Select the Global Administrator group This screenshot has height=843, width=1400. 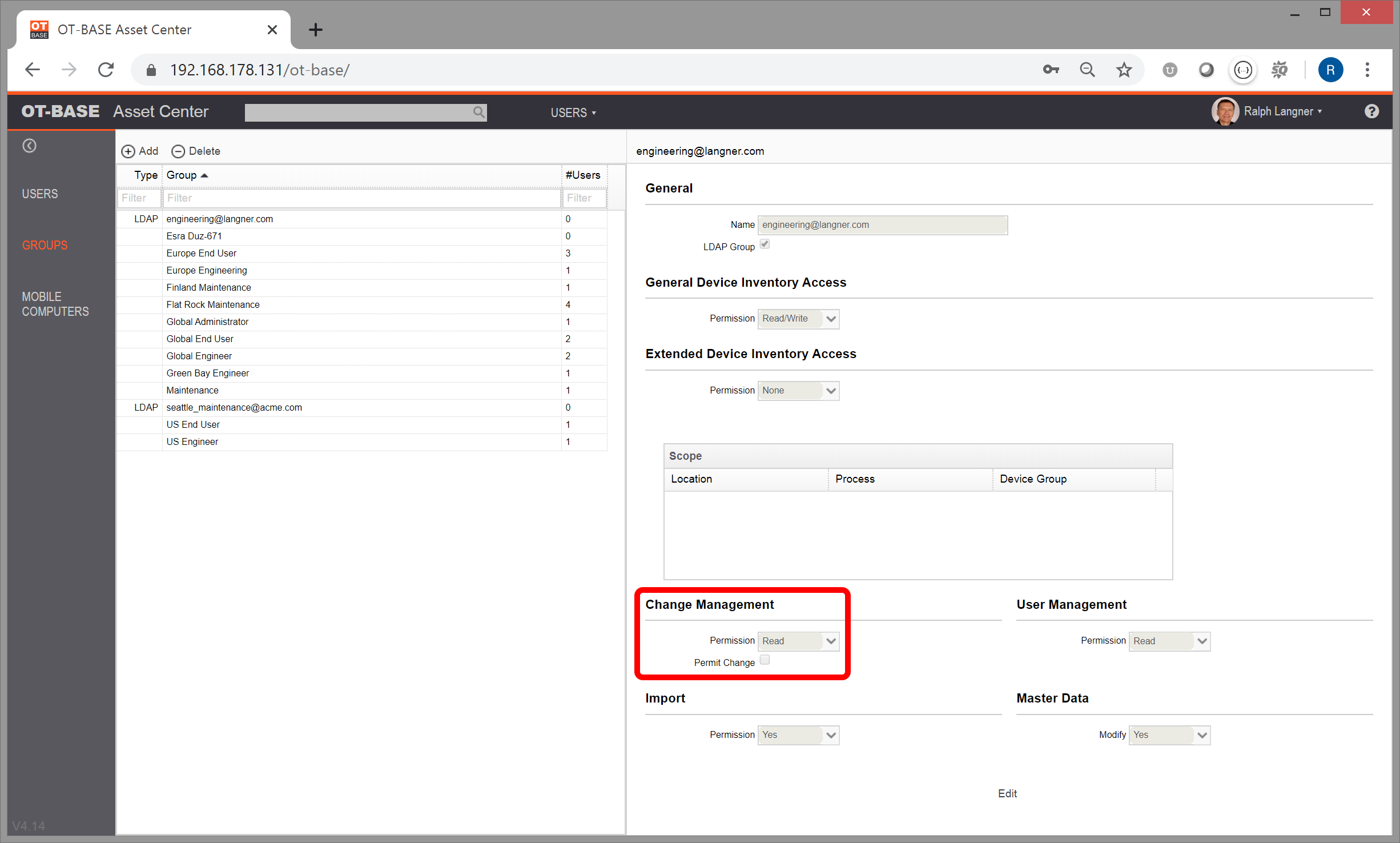click(362, 322)
